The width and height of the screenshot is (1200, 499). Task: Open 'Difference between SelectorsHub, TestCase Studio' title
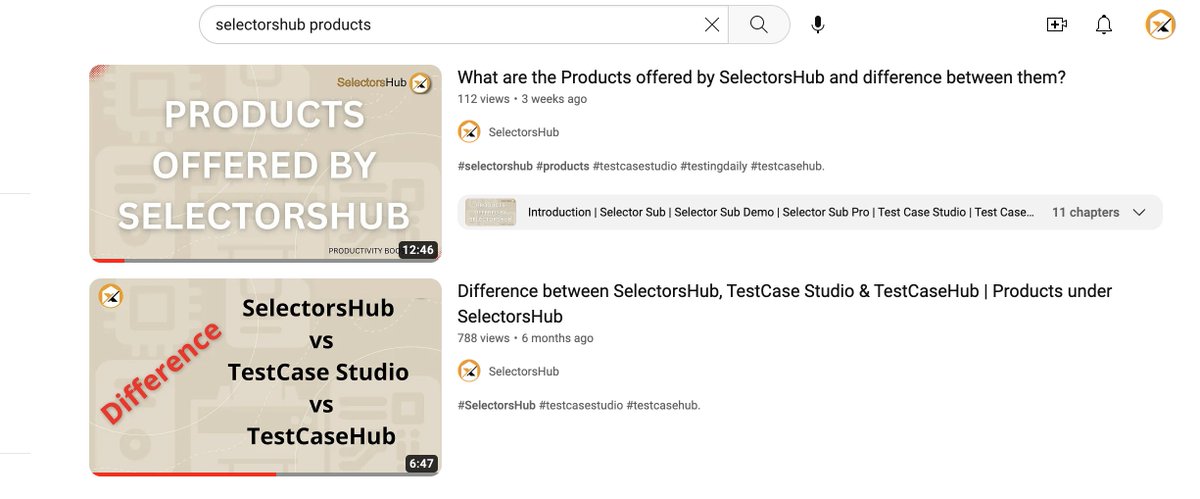tap(785, 303)
